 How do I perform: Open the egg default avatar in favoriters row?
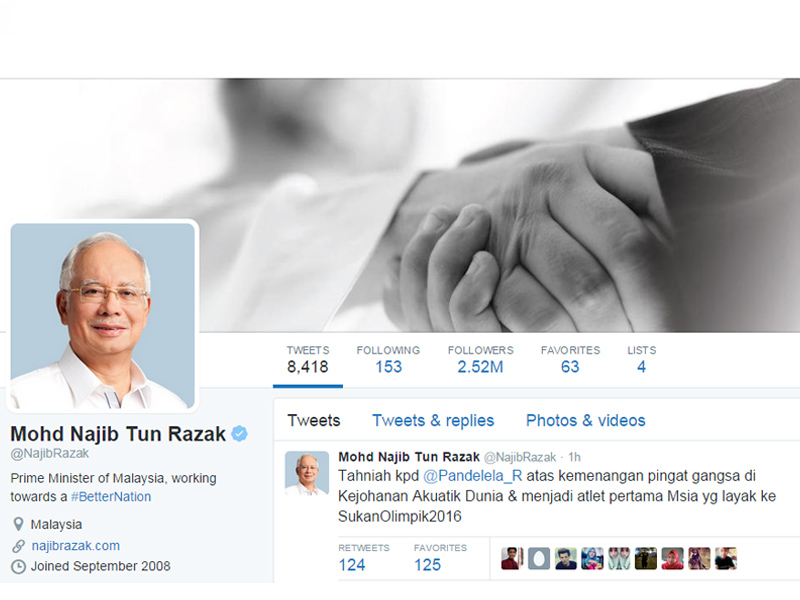click(x=539, y=558)
